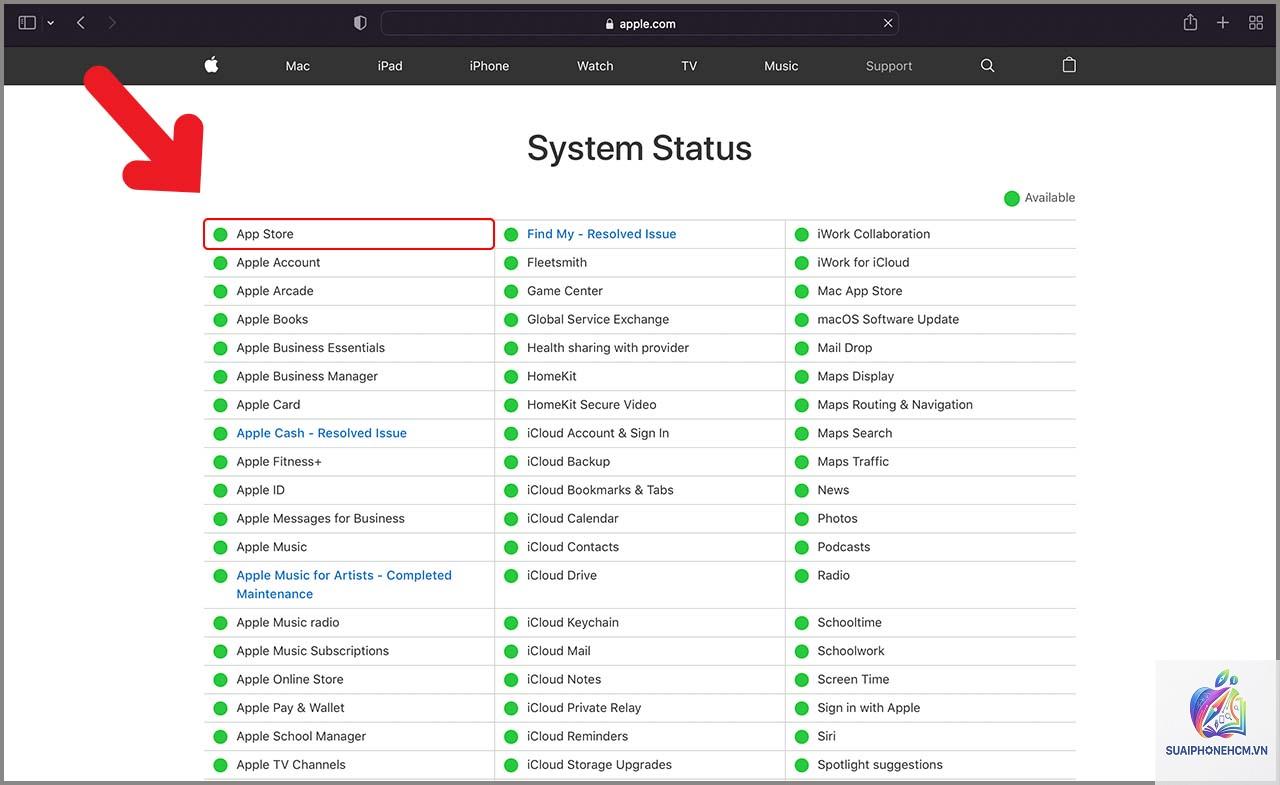Open the iPad menu

click(390, 66)
